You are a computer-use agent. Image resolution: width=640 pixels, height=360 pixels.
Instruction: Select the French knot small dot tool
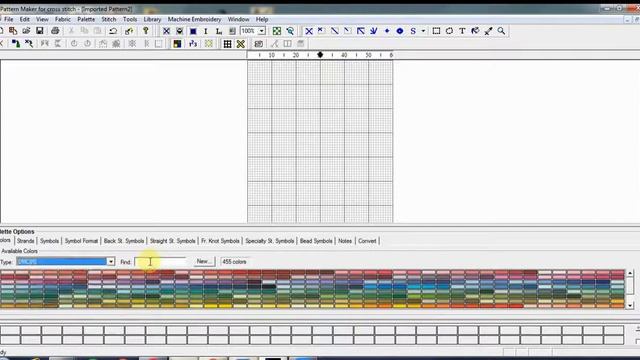(387, 31)
